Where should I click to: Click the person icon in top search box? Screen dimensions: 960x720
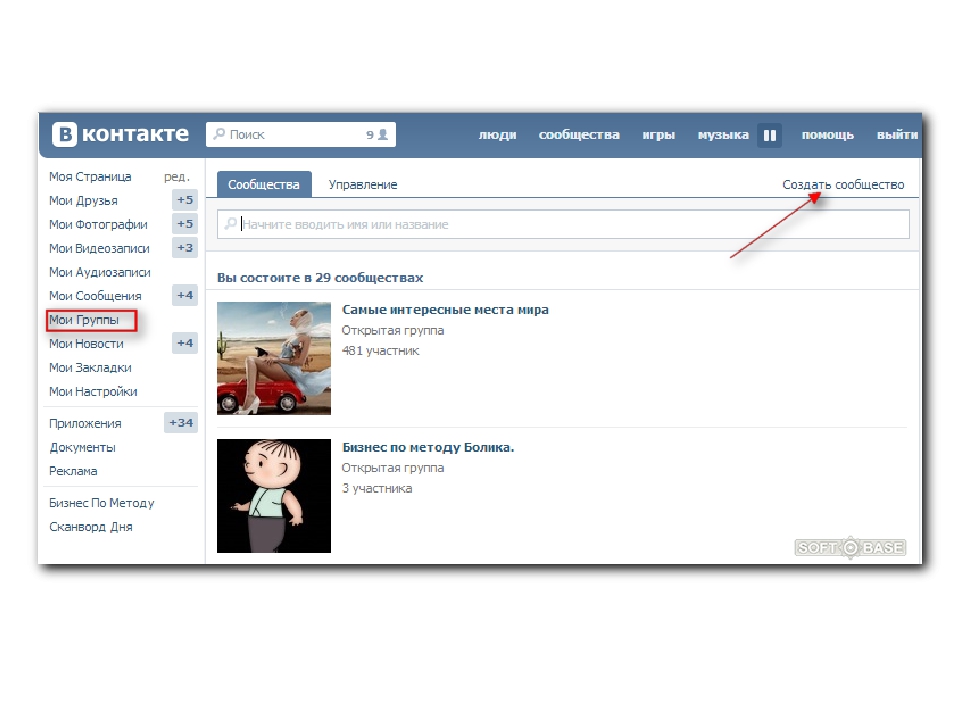pyautogui.click(x=383, y=135)
